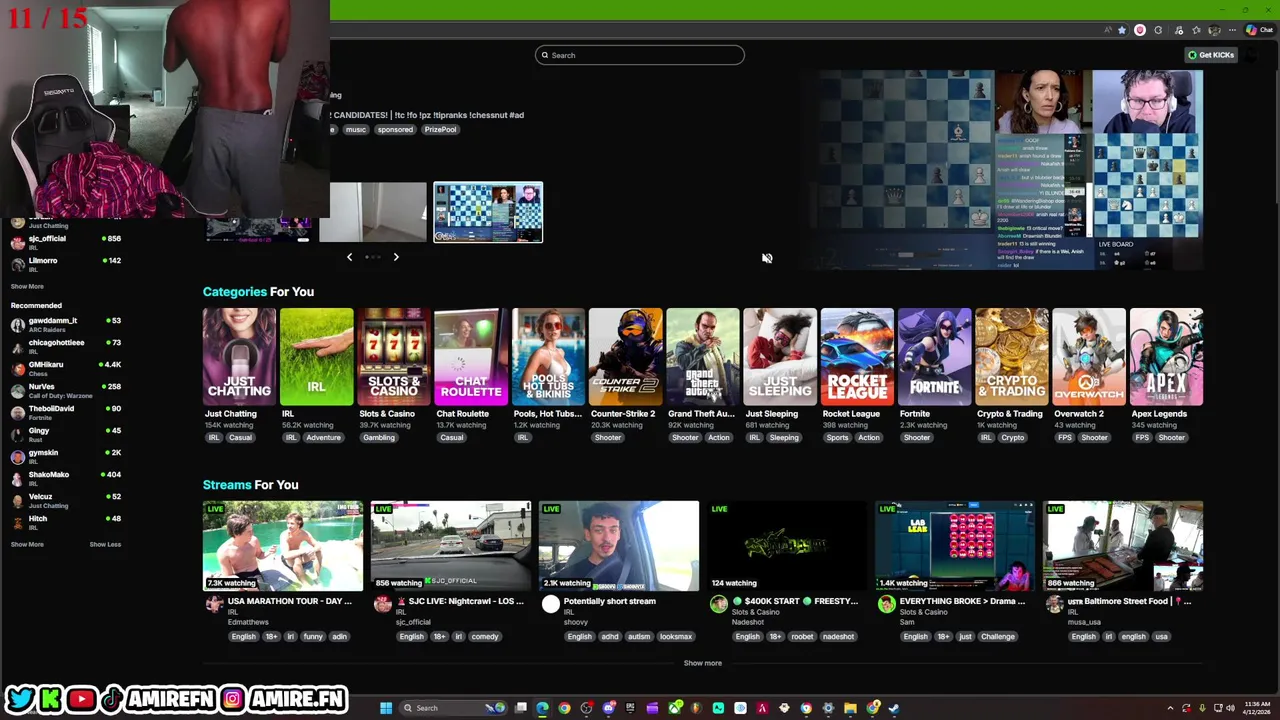Click the Read aloud icon in the address bar
Screen dimensions: 1280x720
tap(1107, 30)
